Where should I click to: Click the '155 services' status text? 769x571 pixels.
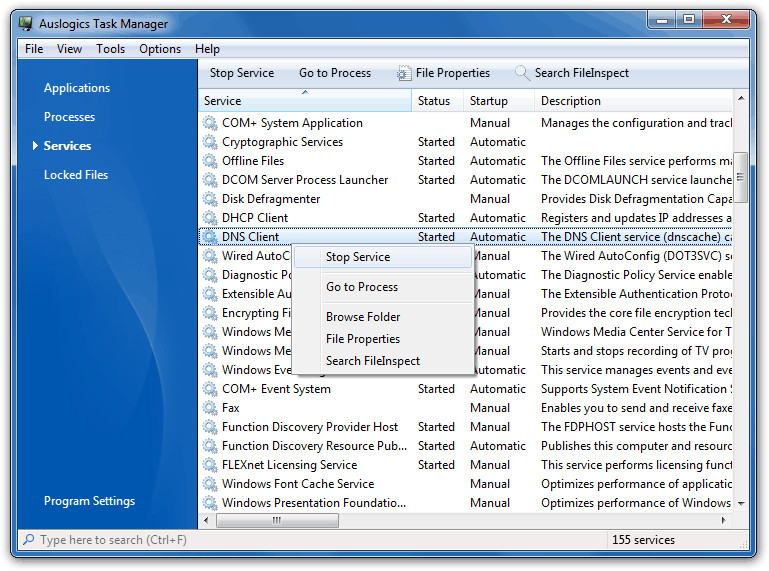click(x=643, y=540)
